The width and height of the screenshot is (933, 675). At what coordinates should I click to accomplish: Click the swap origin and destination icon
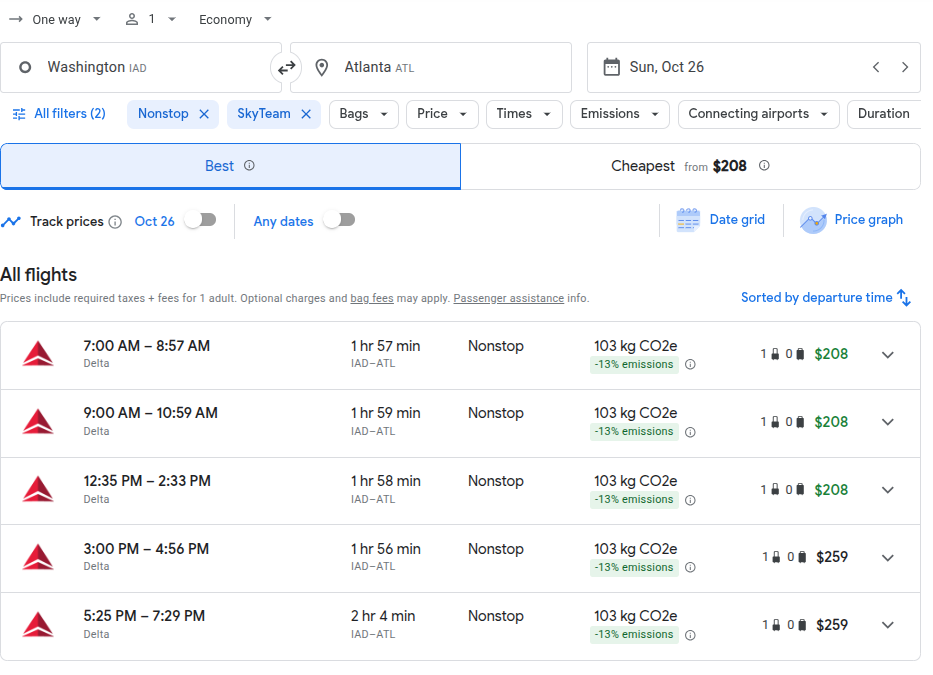288,67
